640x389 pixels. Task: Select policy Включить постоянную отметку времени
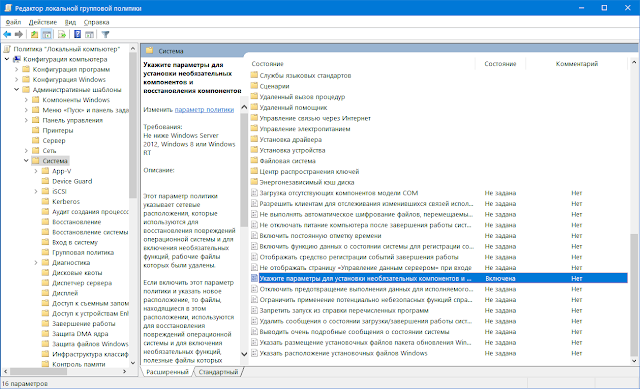(320, 236)
